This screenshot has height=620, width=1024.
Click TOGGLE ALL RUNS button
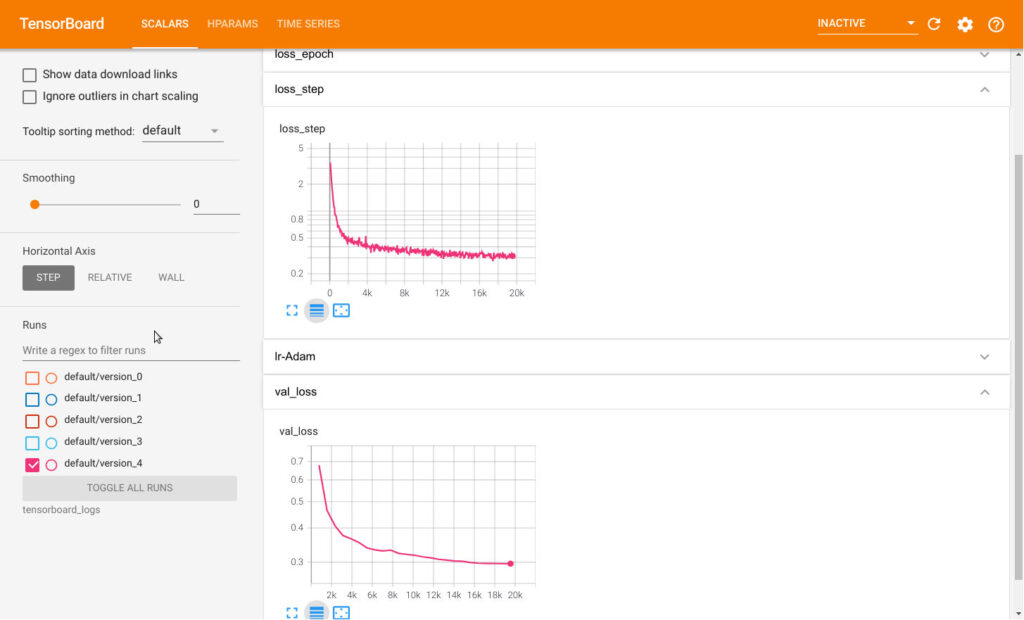130,488
